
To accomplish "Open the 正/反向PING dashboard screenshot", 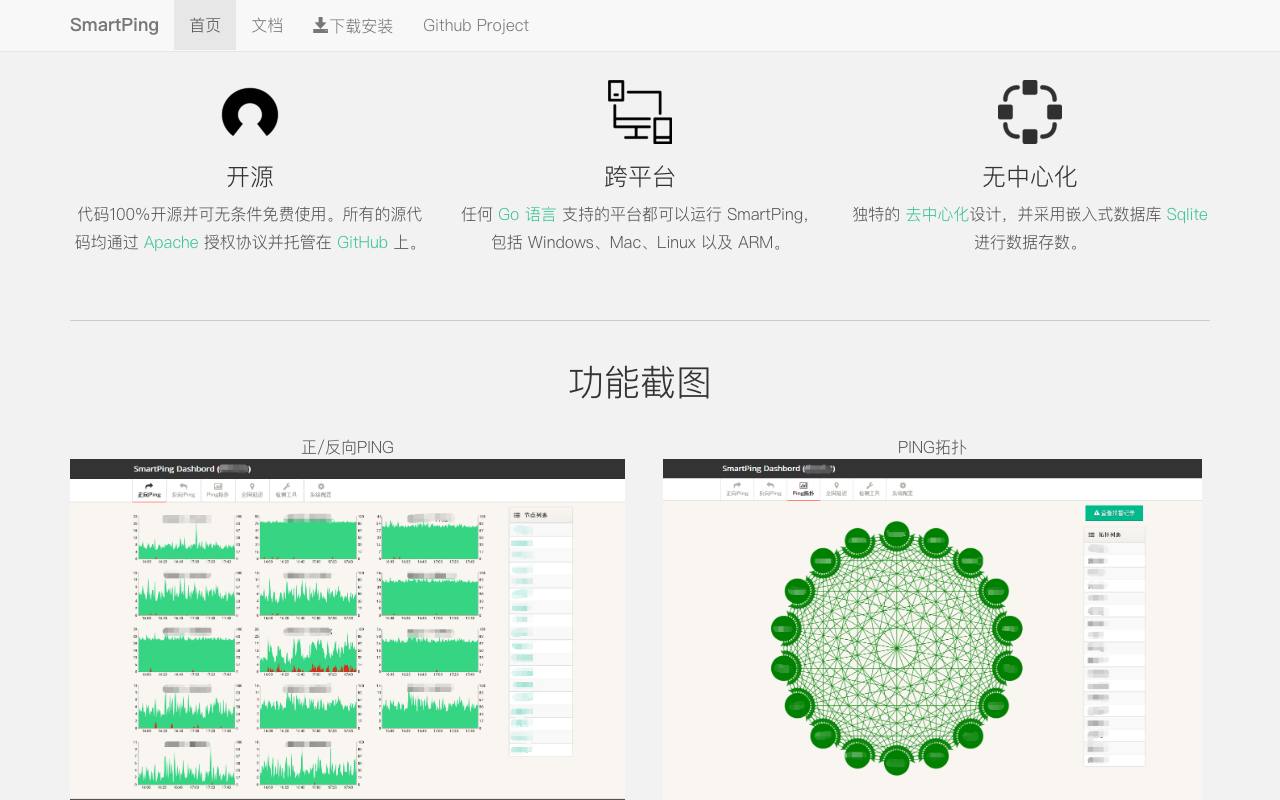I will coord(347,629).
